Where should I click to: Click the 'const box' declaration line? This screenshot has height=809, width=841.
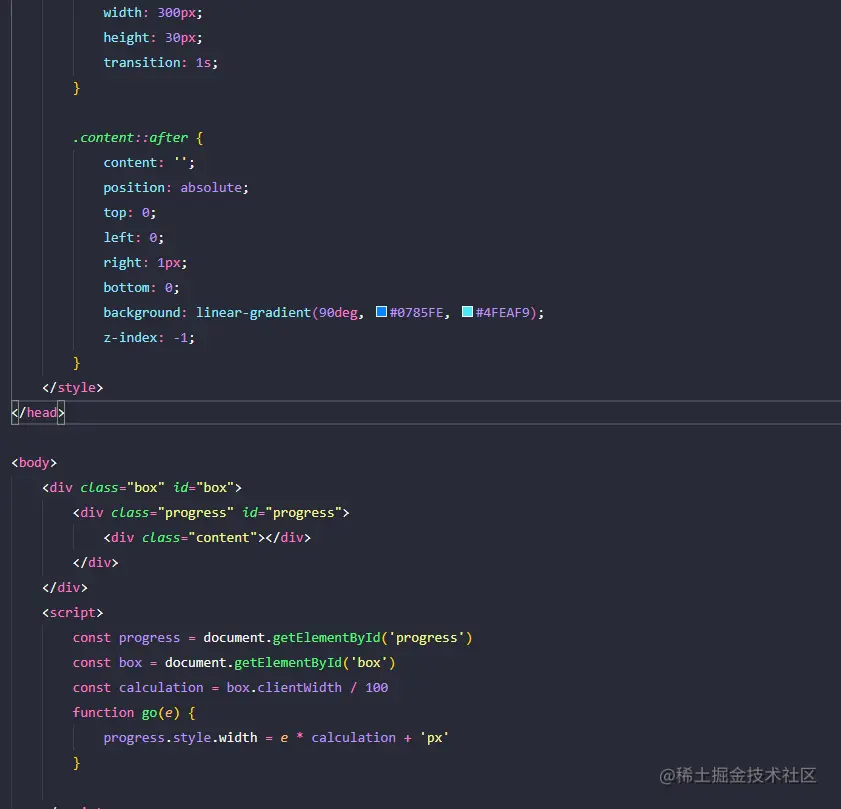click(x=234, y=663)
